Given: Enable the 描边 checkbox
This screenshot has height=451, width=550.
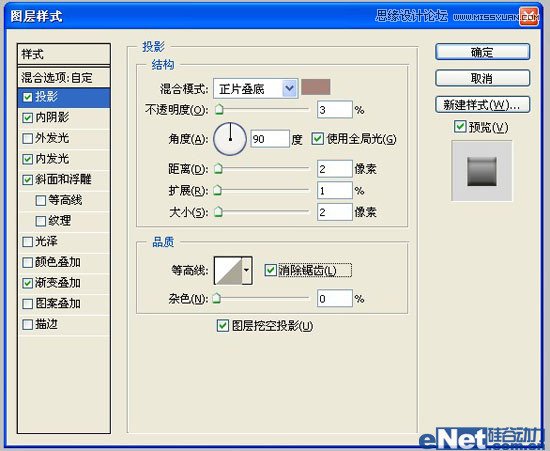Looking at the screenshot, I should coord(27,325).
